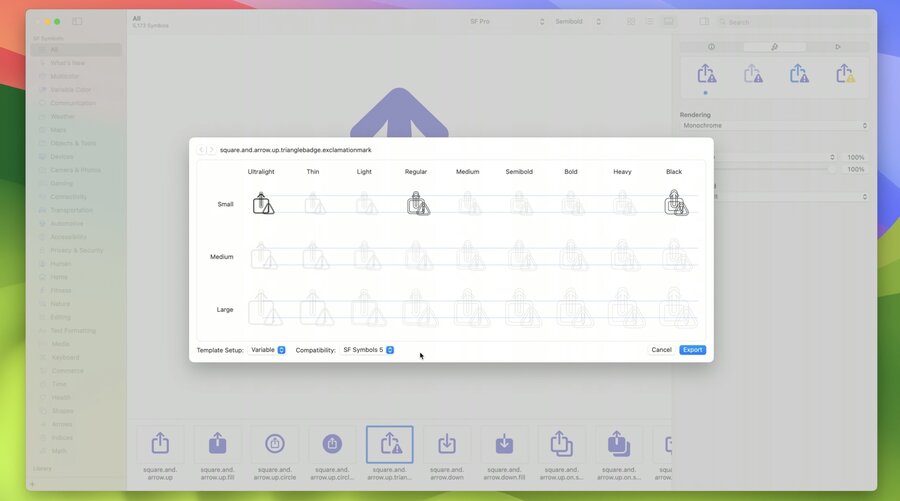900x501 pixels.
Task: Select Multicolor category in sidebar
Action: point(76,76)
